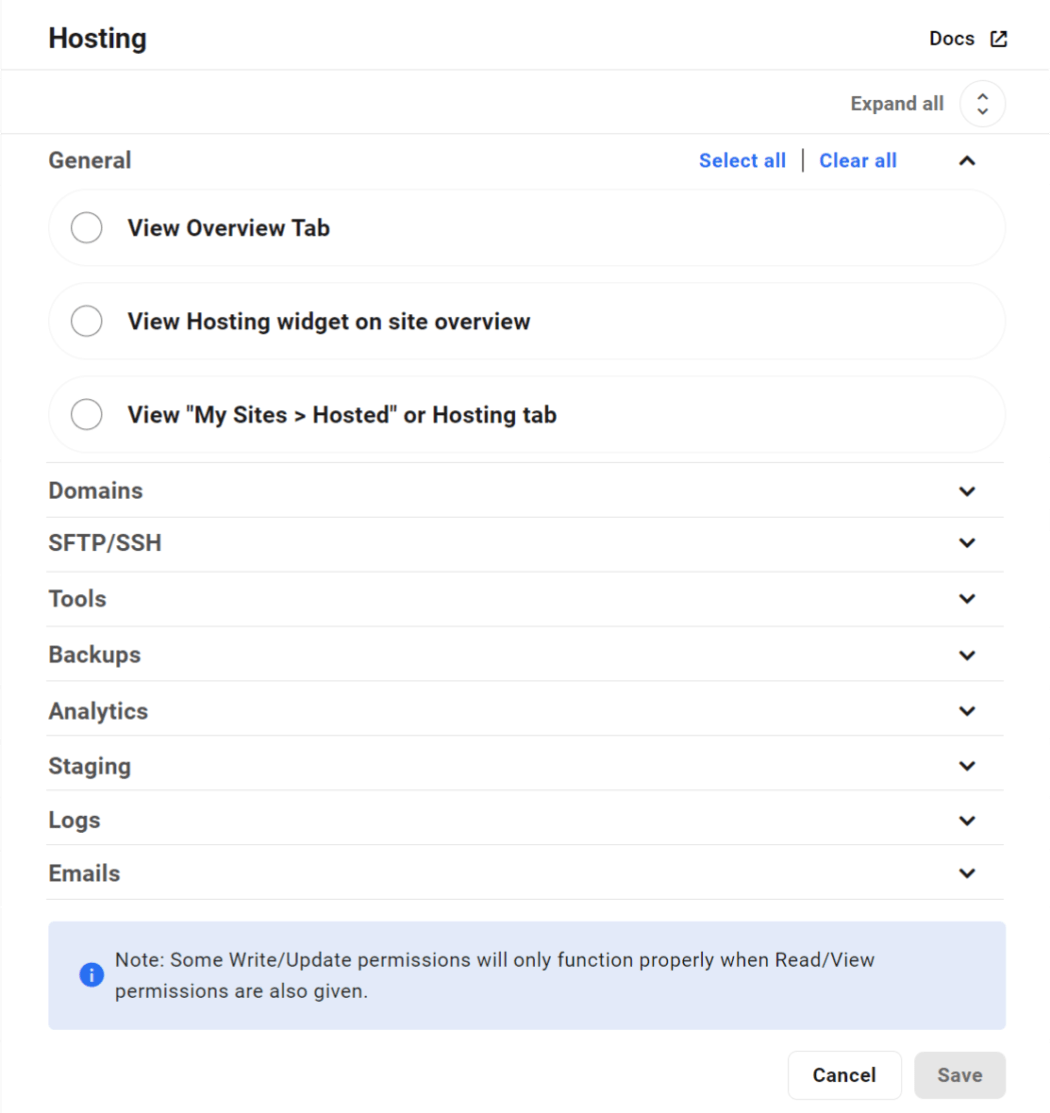Expand the Domains section

click(966, 491)
